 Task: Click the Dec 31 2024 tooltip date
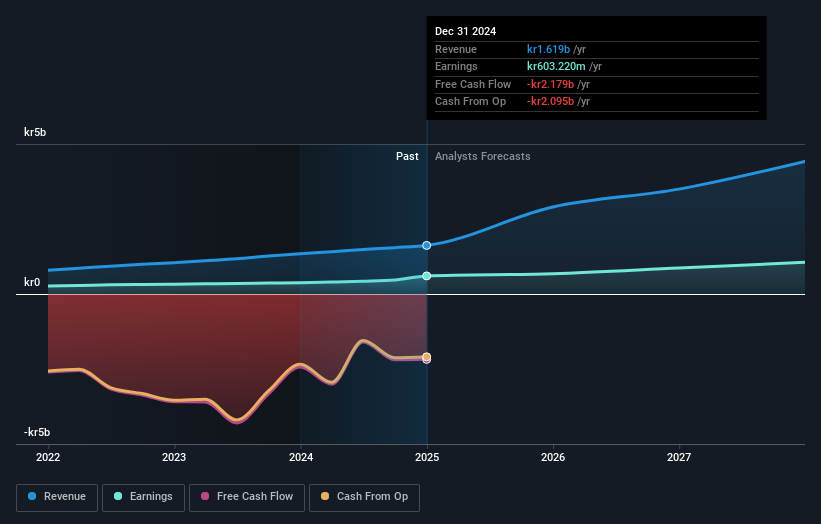pos(465,31)
